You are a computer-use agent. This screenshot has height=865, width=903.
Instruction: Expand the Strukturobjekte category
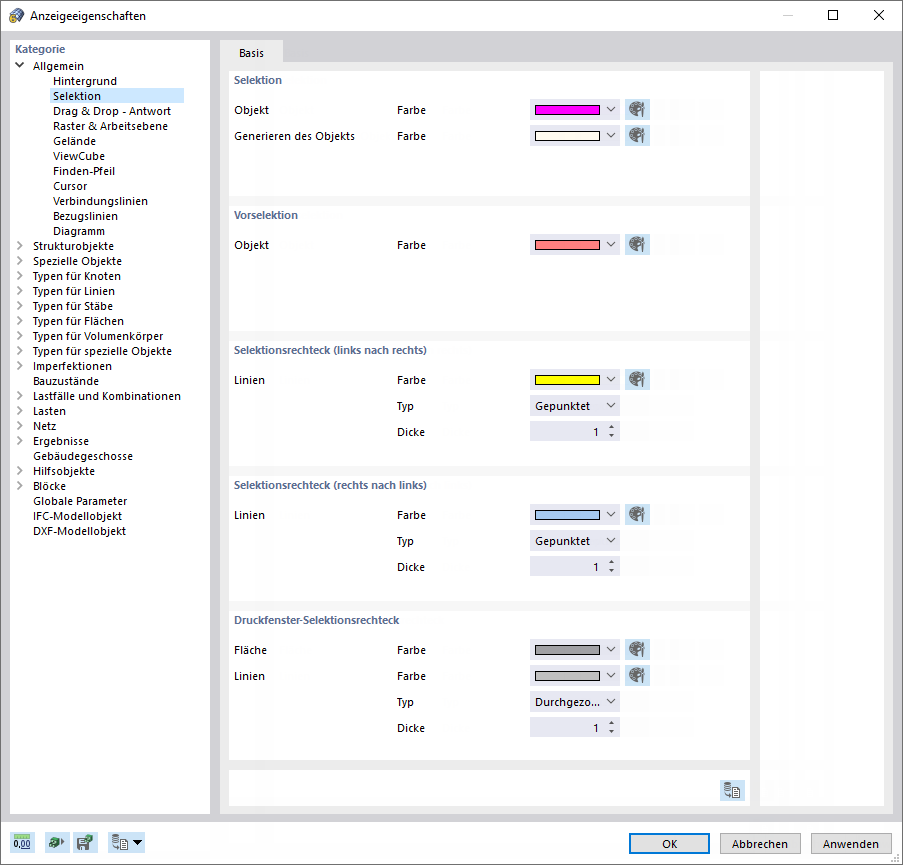tap(20, 245)
